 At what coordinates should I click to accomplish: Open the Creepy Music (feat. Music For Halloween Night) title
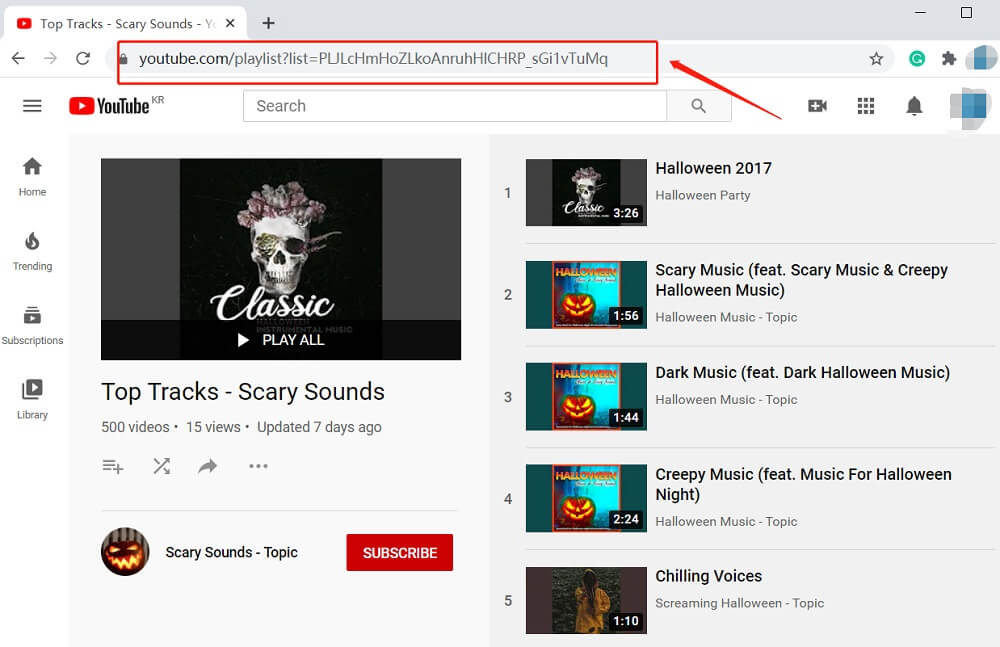804,484
